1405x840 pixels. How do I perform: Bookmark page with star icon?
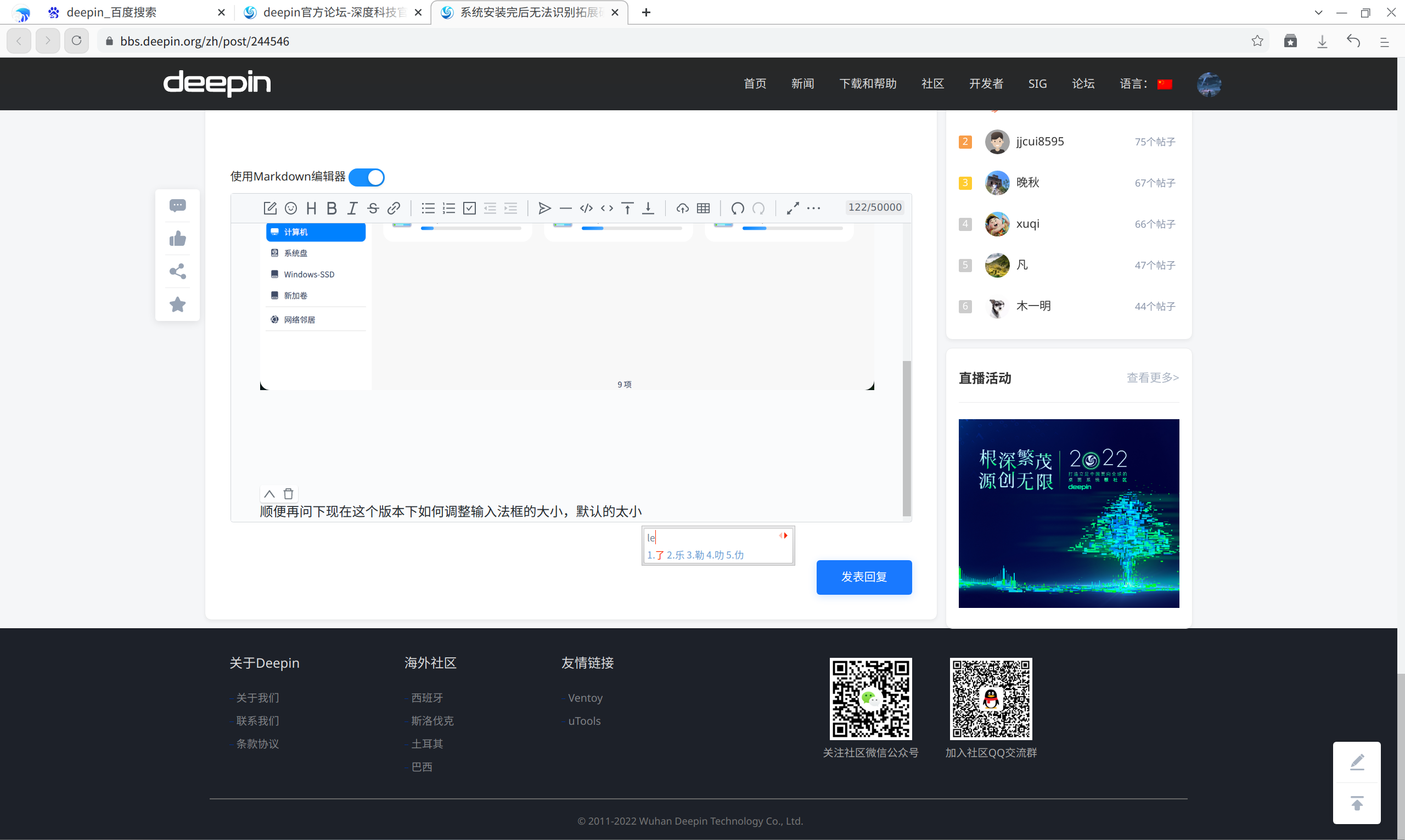tap(1257, 41)
